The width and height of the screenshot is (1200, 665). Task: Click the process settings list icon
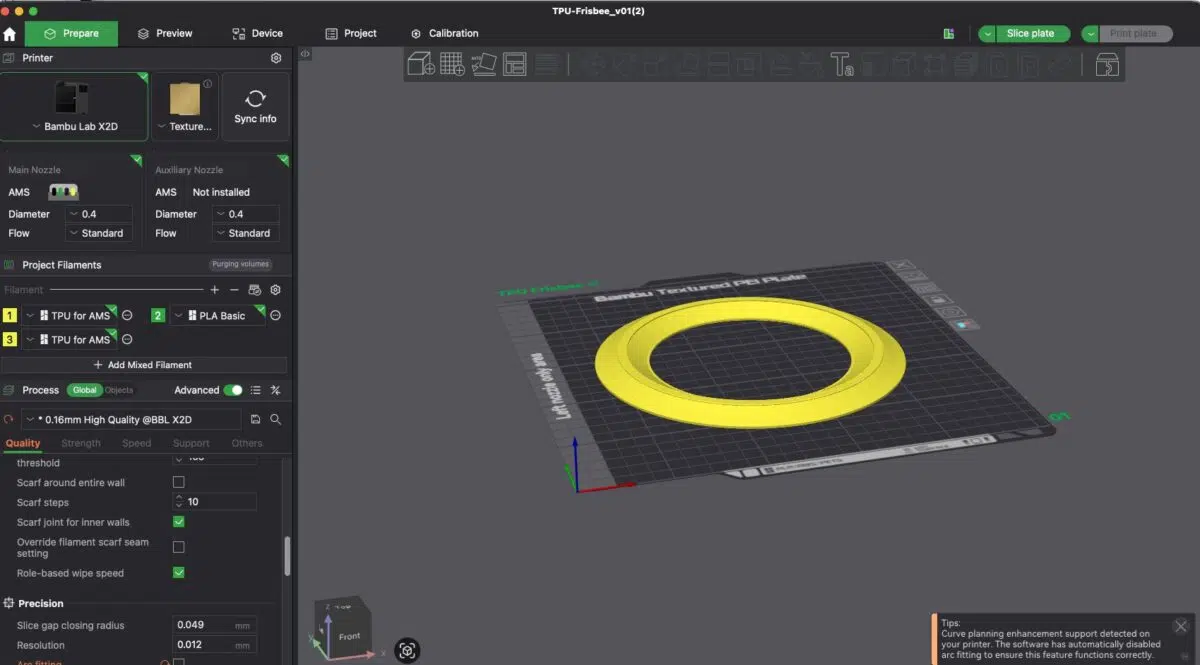[256, 390]
